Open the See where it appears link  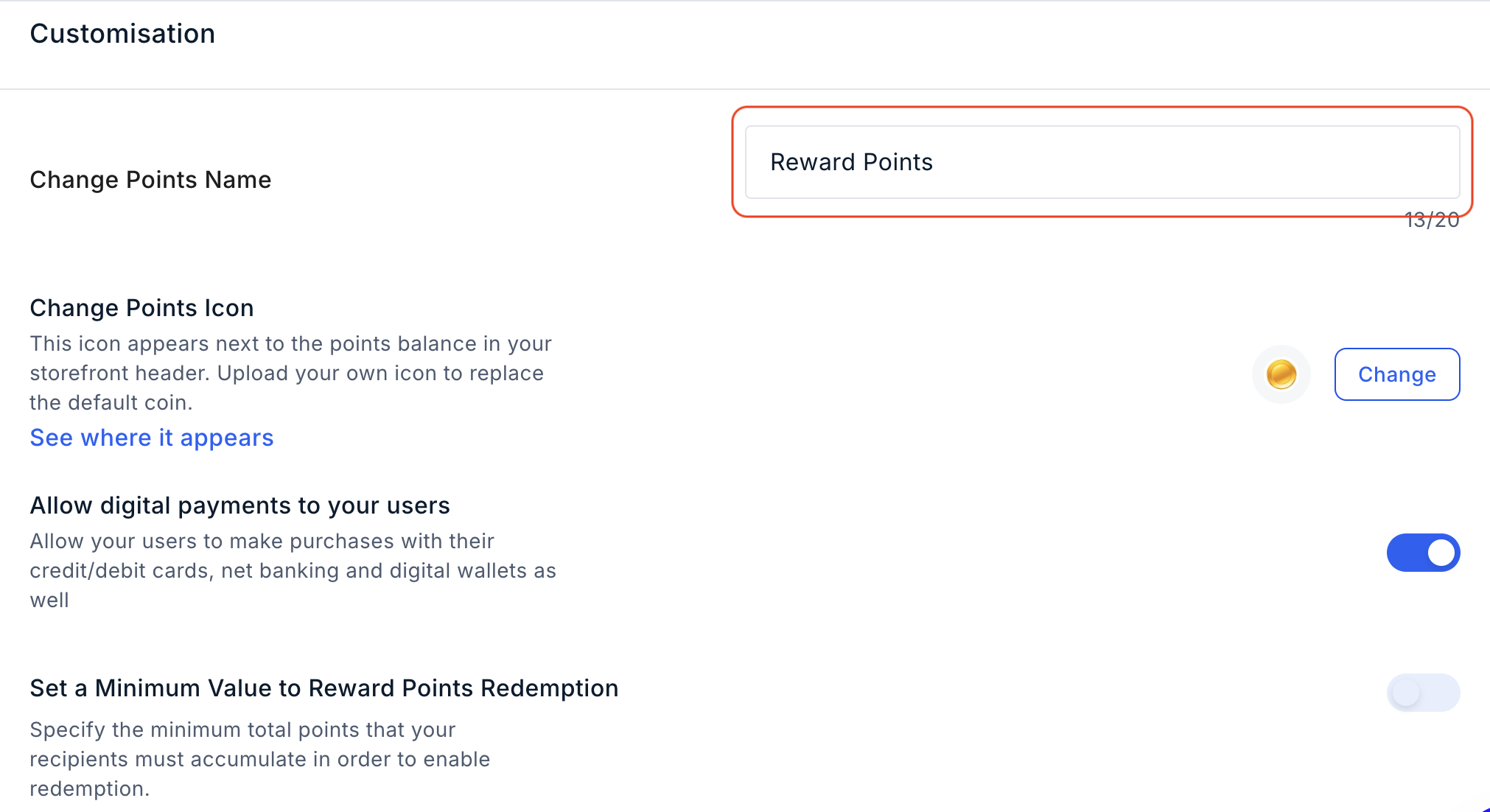pos(152,438)
